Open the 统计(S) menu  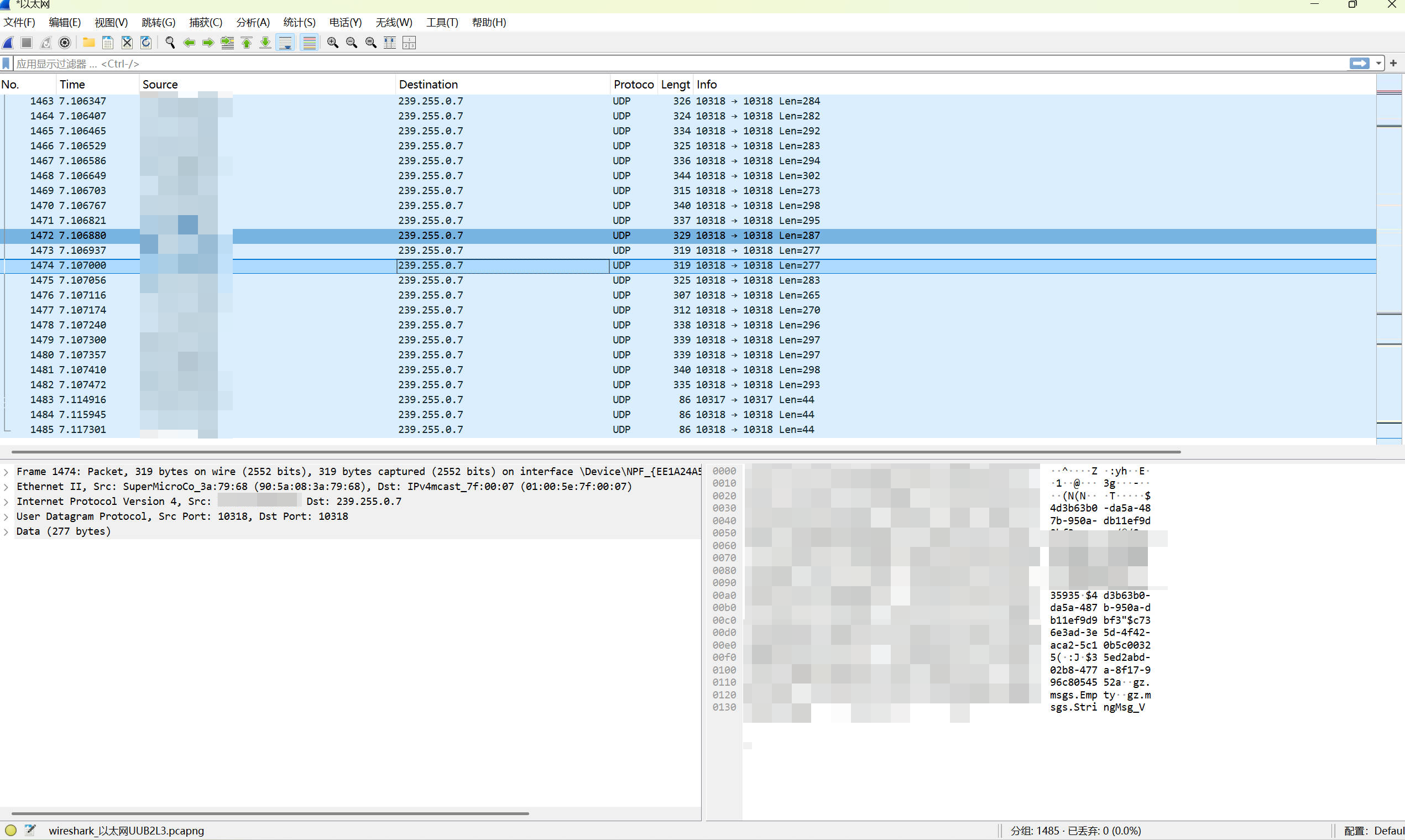point(299,23)
